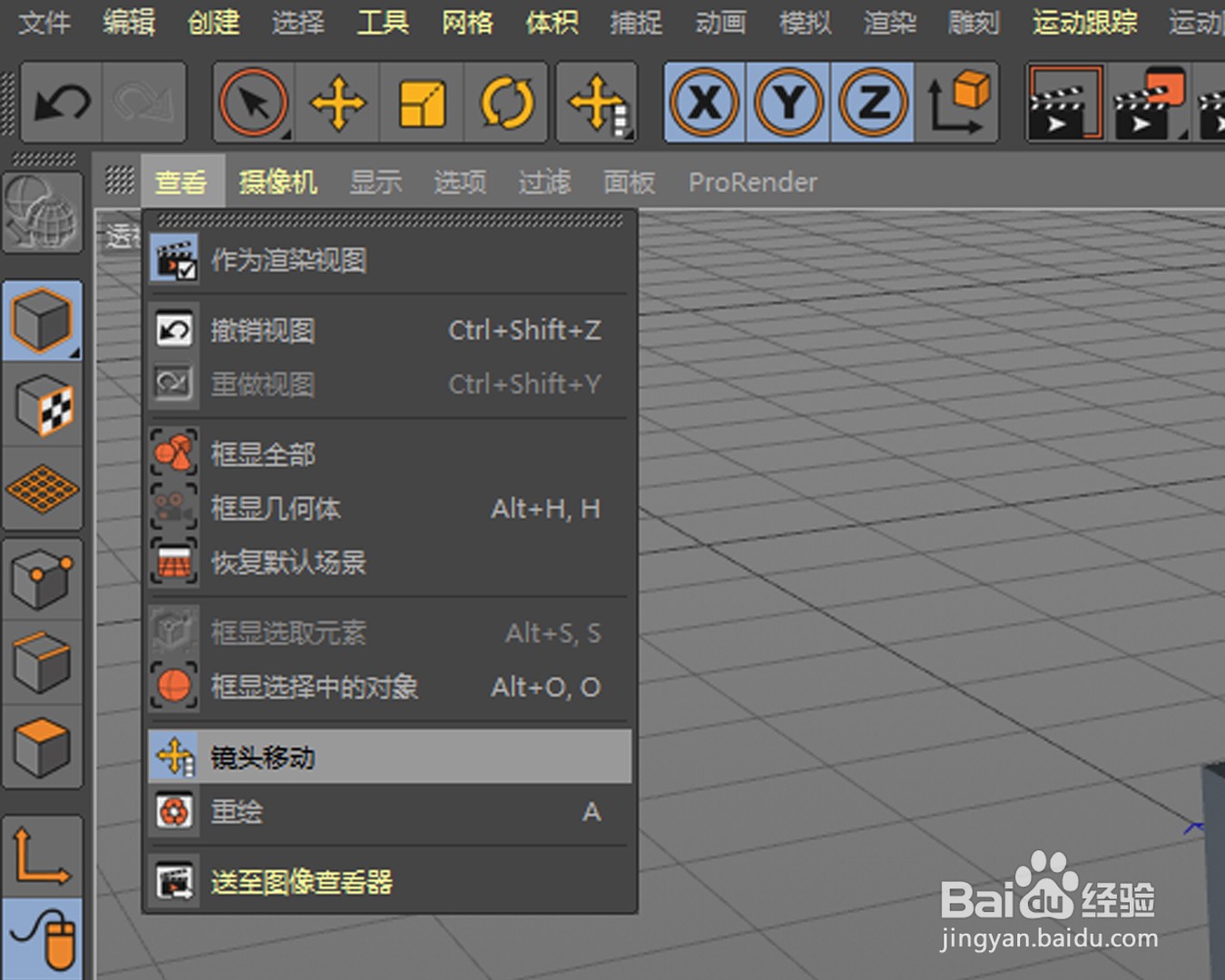The height and width of the screenshot is (980, 1225).
Task: Click the Undo arrow in the toolbar
Action: 62,103
